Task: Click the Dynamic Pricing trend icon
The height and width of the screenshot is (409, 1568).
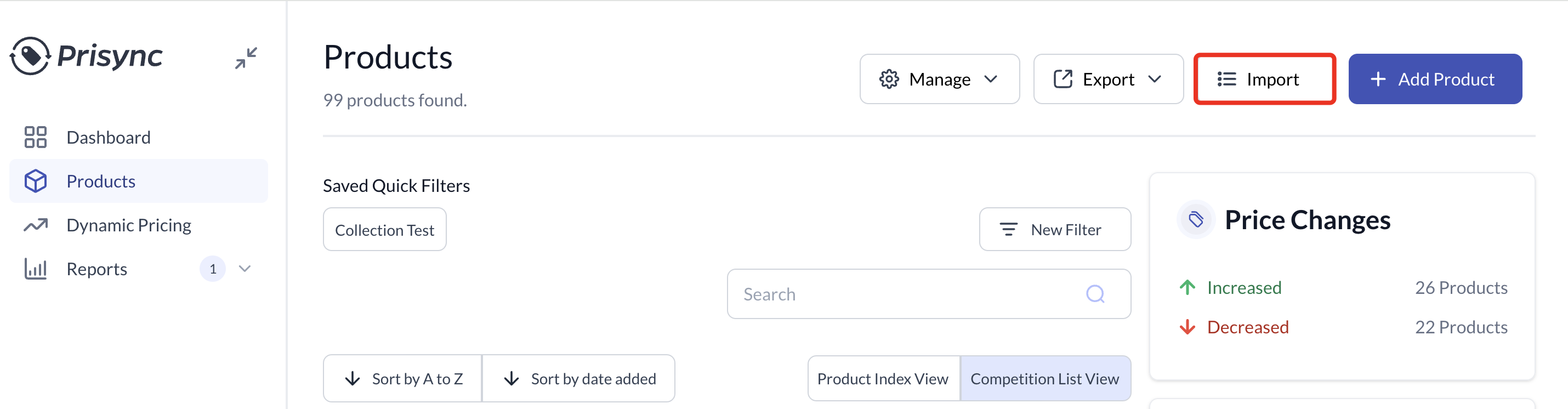Action: tap(35, 225)
